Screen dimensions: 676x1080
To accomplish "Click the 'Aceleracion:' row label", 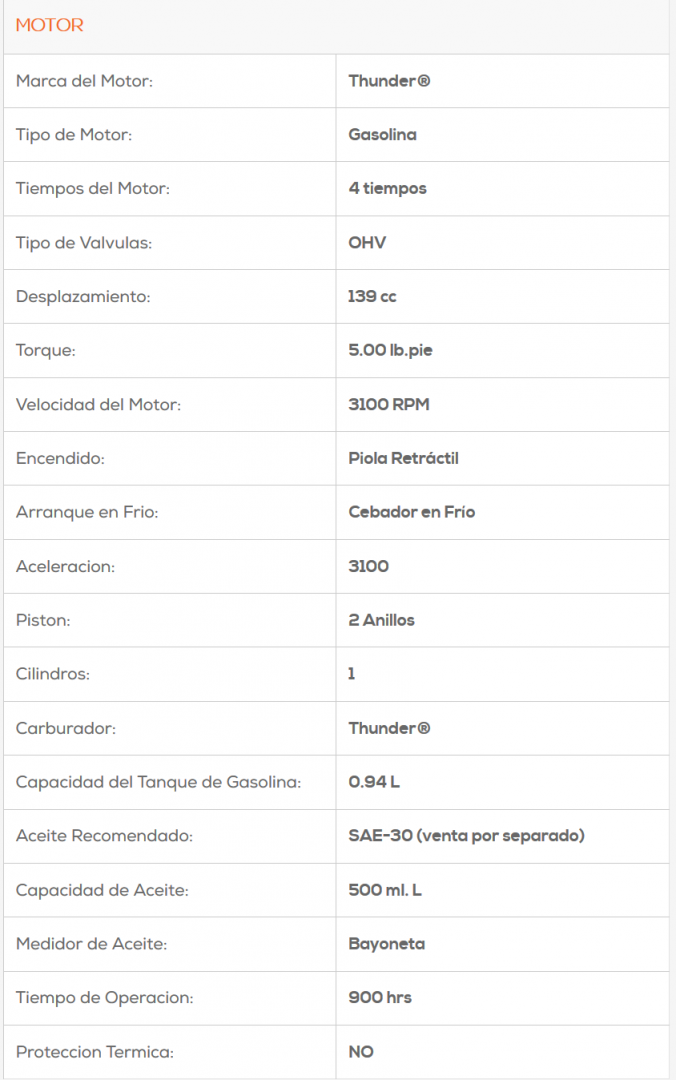I will (x=65, y=567).
